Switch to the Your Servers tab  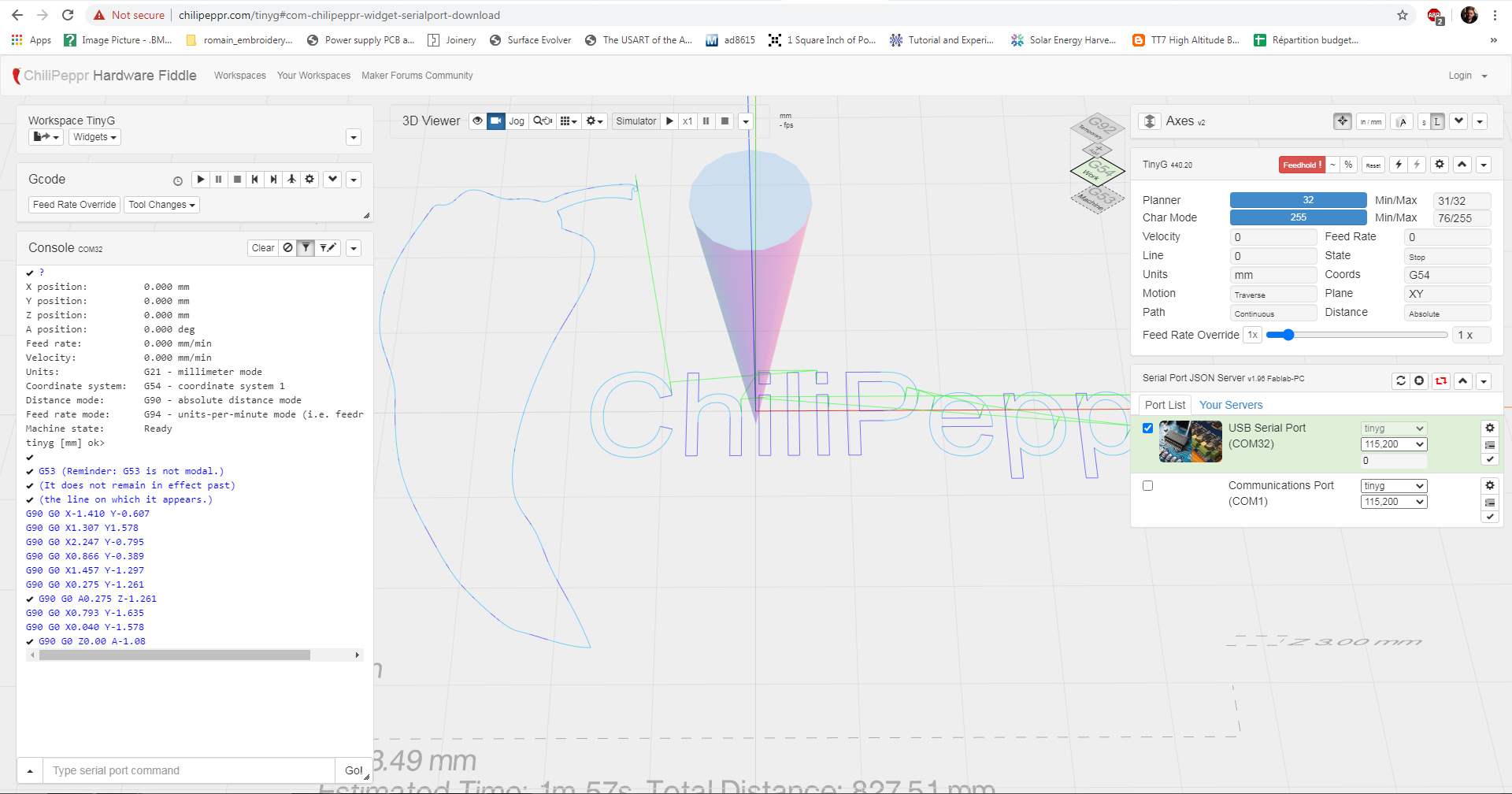(x=1231, y=405)
